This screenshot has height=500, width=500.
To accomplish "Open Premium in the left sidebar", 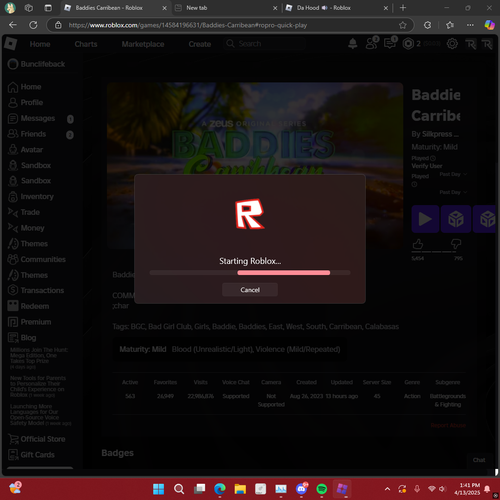I will click(x=29, y=322).
